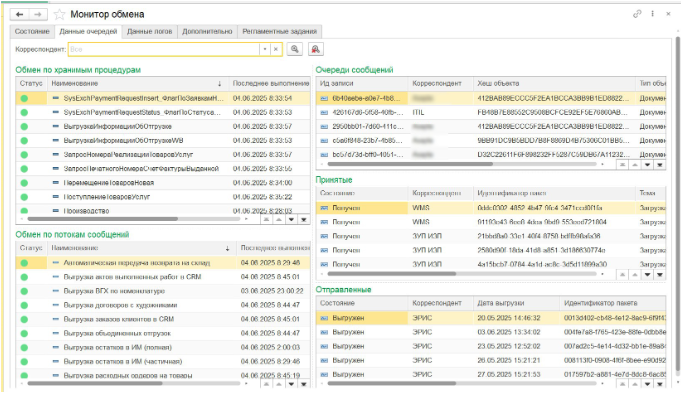Click horizontal scrollbar under Очереди сообщений table

click(x=410, y=164)
